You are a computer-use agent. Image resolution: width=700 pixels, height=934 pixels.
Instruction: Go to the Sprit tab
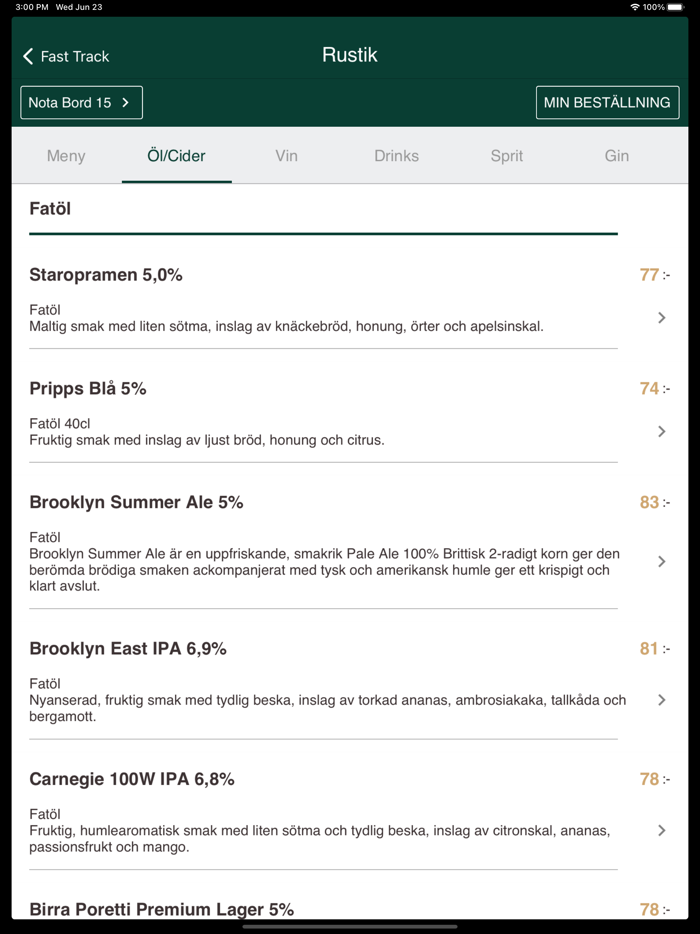[506, 156]
